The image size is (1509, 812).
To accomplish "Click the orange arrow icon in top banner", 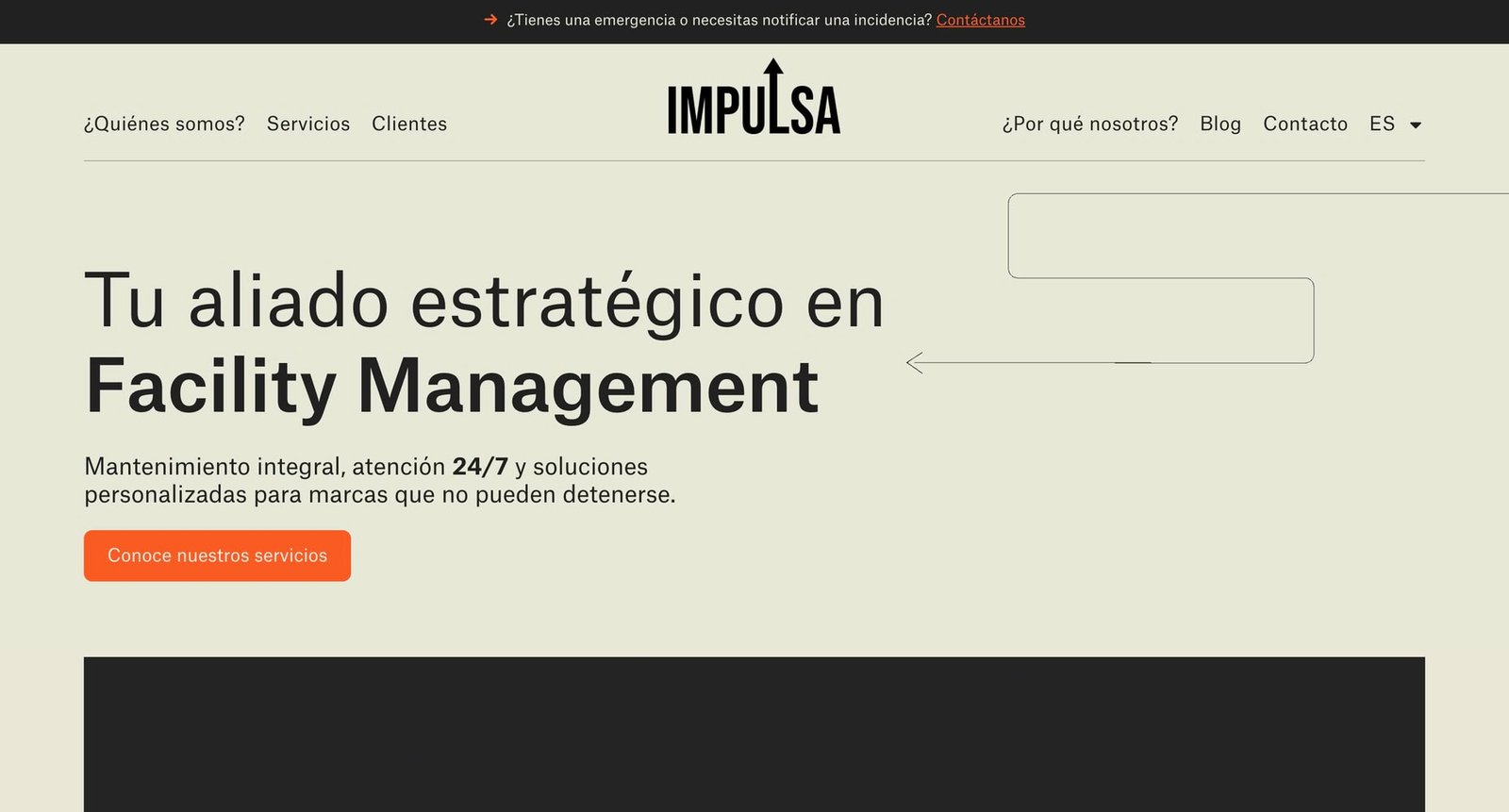I will pyautogui.click(x=490, y=20).
